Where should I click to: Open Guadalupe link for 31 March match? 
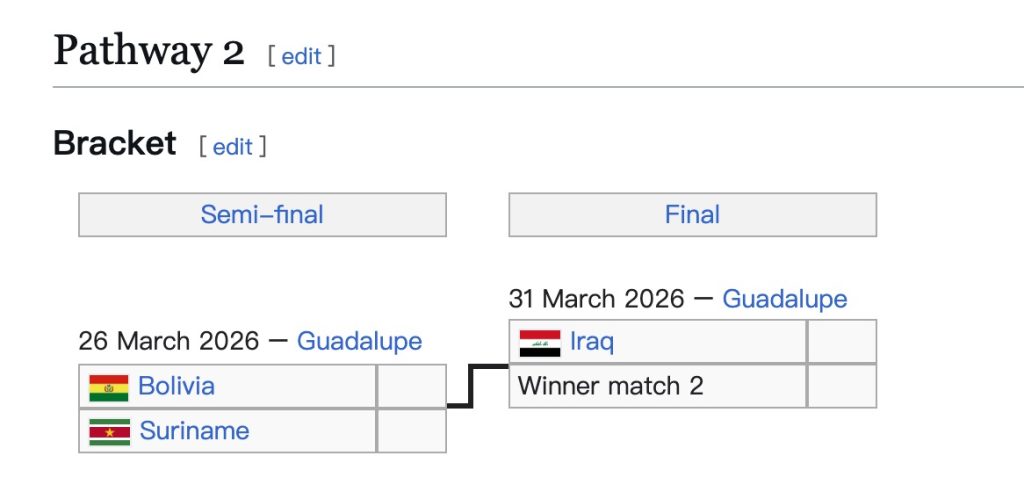(784, 298)
